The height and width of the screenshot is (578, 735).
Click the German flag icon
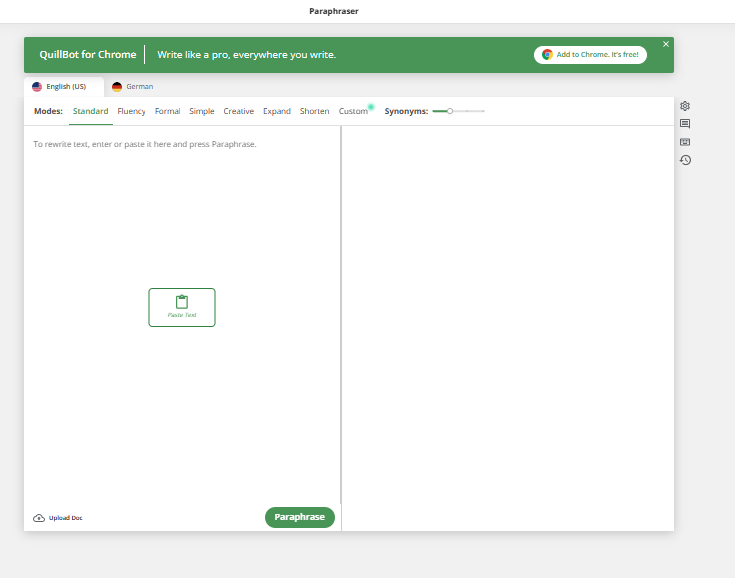coord(117,87)
